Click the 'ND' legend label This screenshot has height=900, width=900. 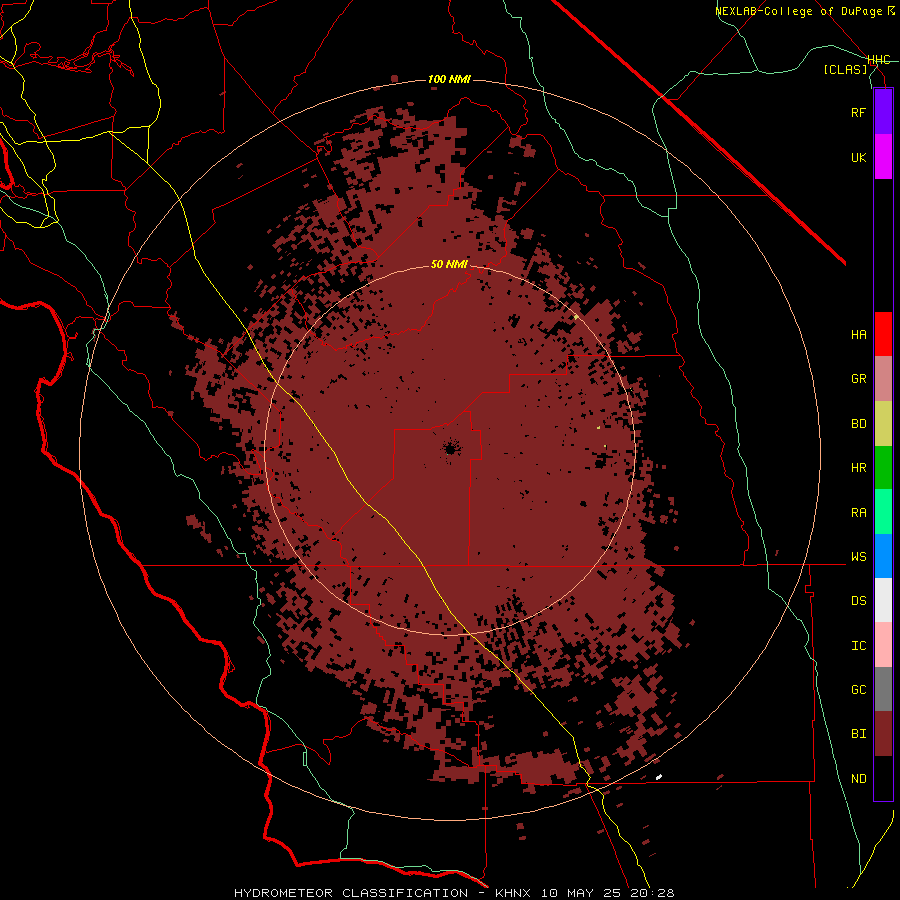coord(858,779)
